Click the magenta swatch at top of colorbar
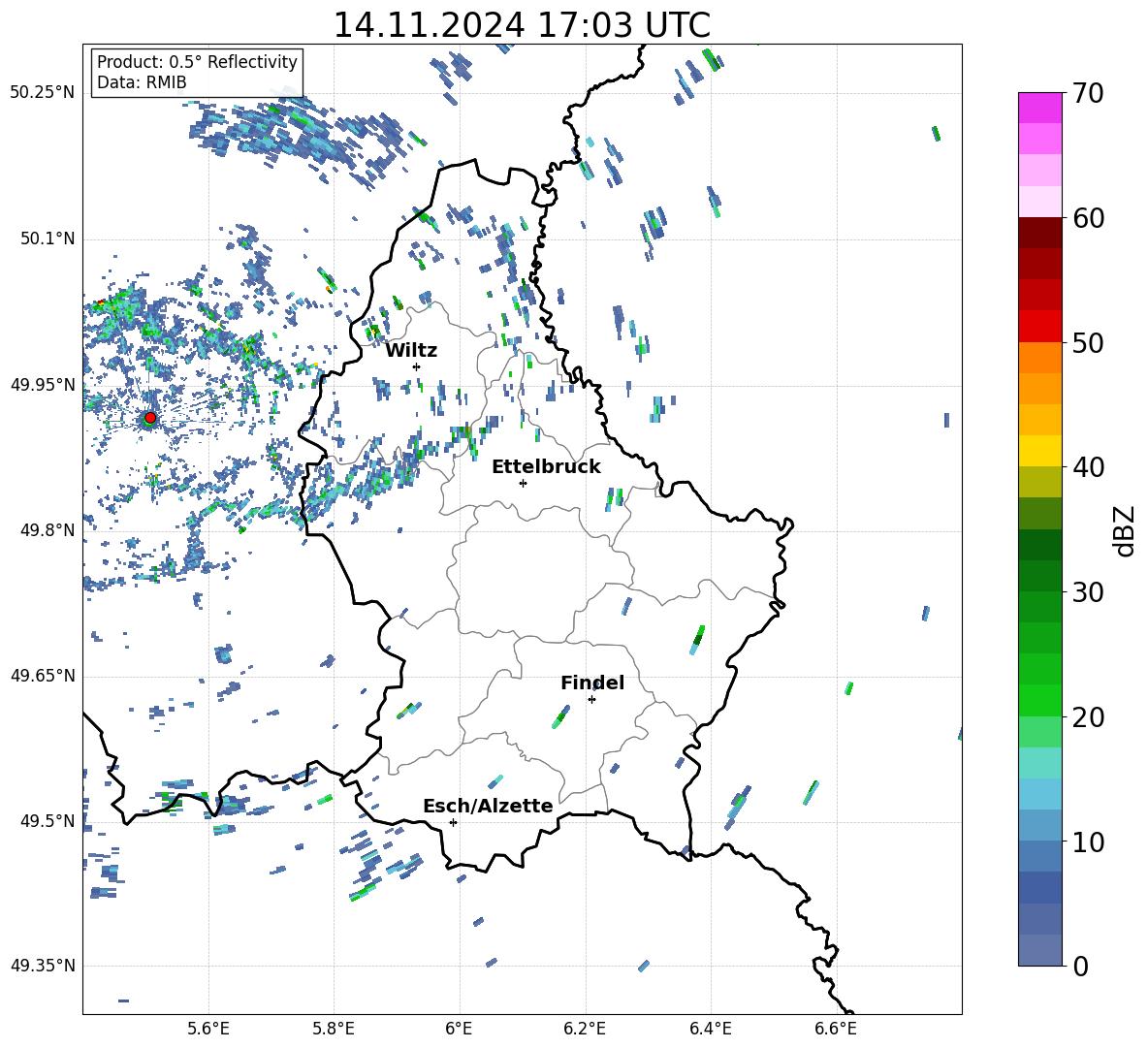The width and height of the screenshot is (1148, 1048). [x=1039, y=108]
